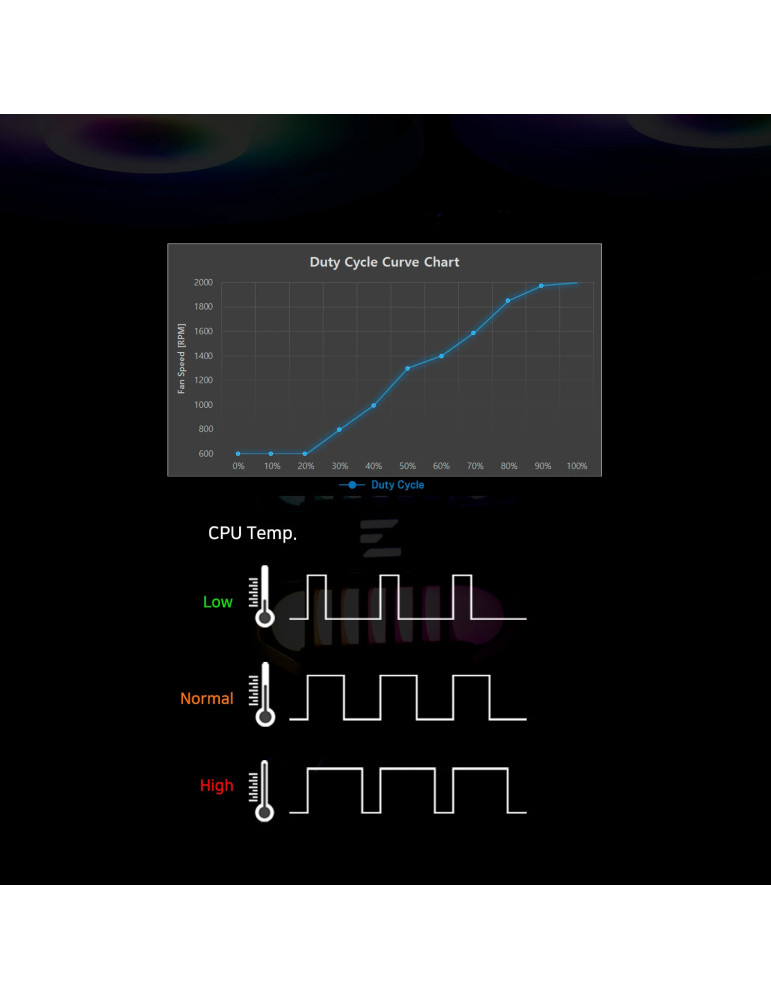Click the Fan Speed [RPM] axis label
771x1000 pixels.
pyautogui.click(x=181, y=358)
